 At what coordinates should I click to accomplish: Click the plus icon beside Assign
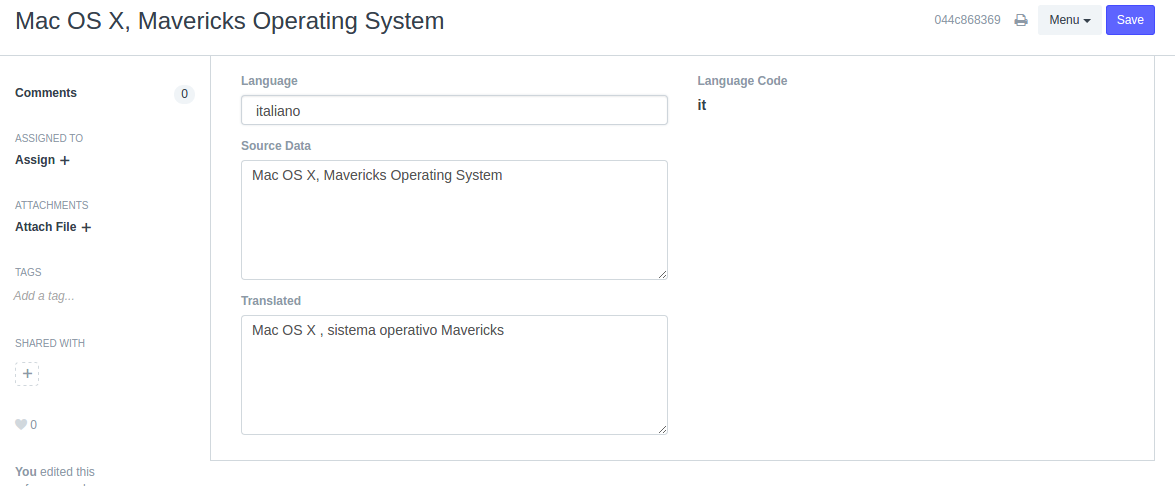tap(65, 160)
